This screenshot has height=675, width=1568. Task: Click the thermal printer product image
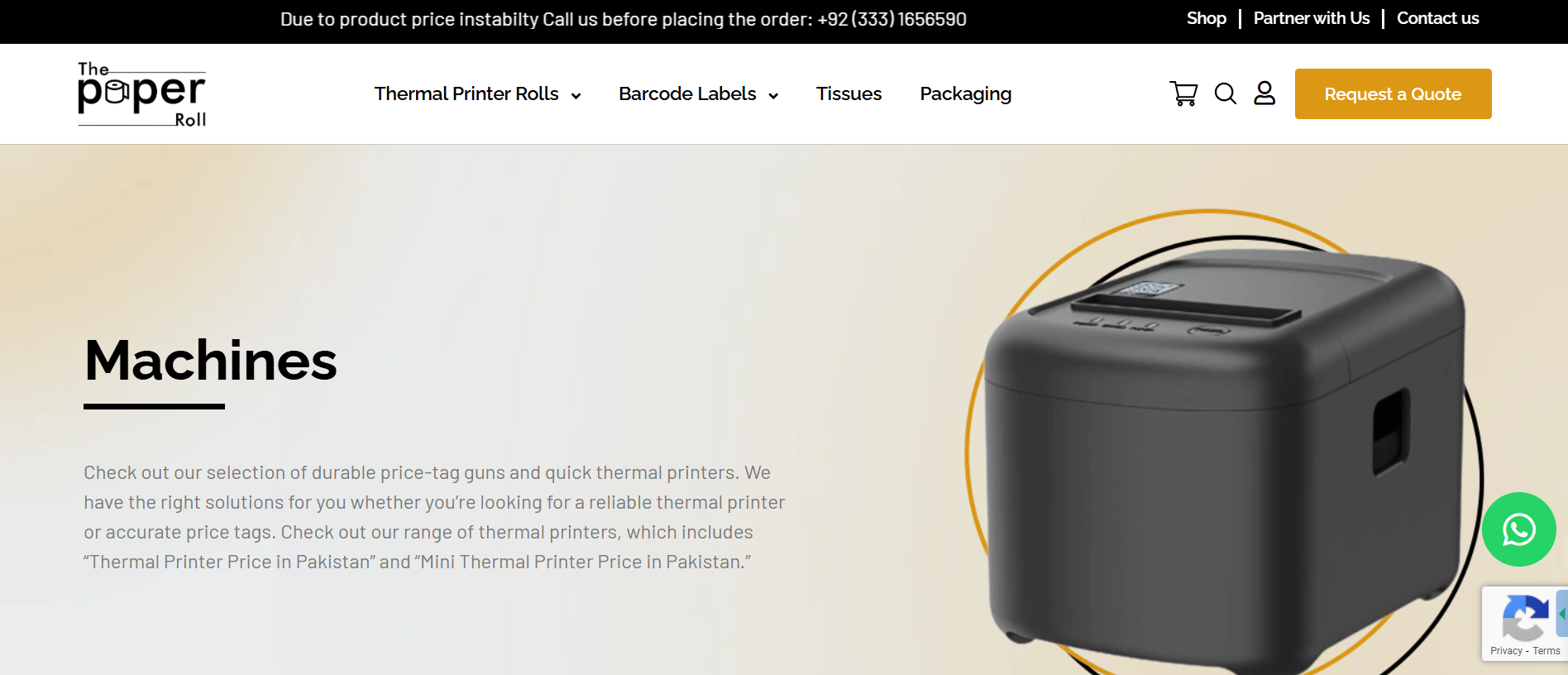pos(1225,459)
